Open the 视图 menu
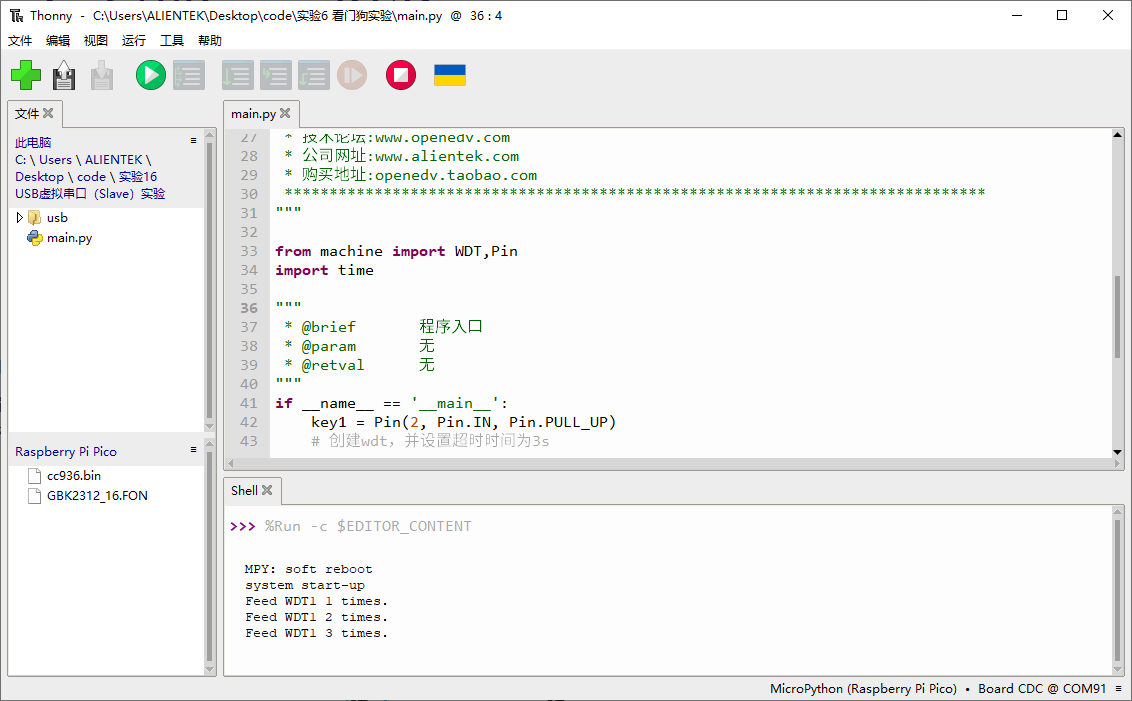This screenshot has height=701, width=1132. pyautogui.click(x=96, y=40)
